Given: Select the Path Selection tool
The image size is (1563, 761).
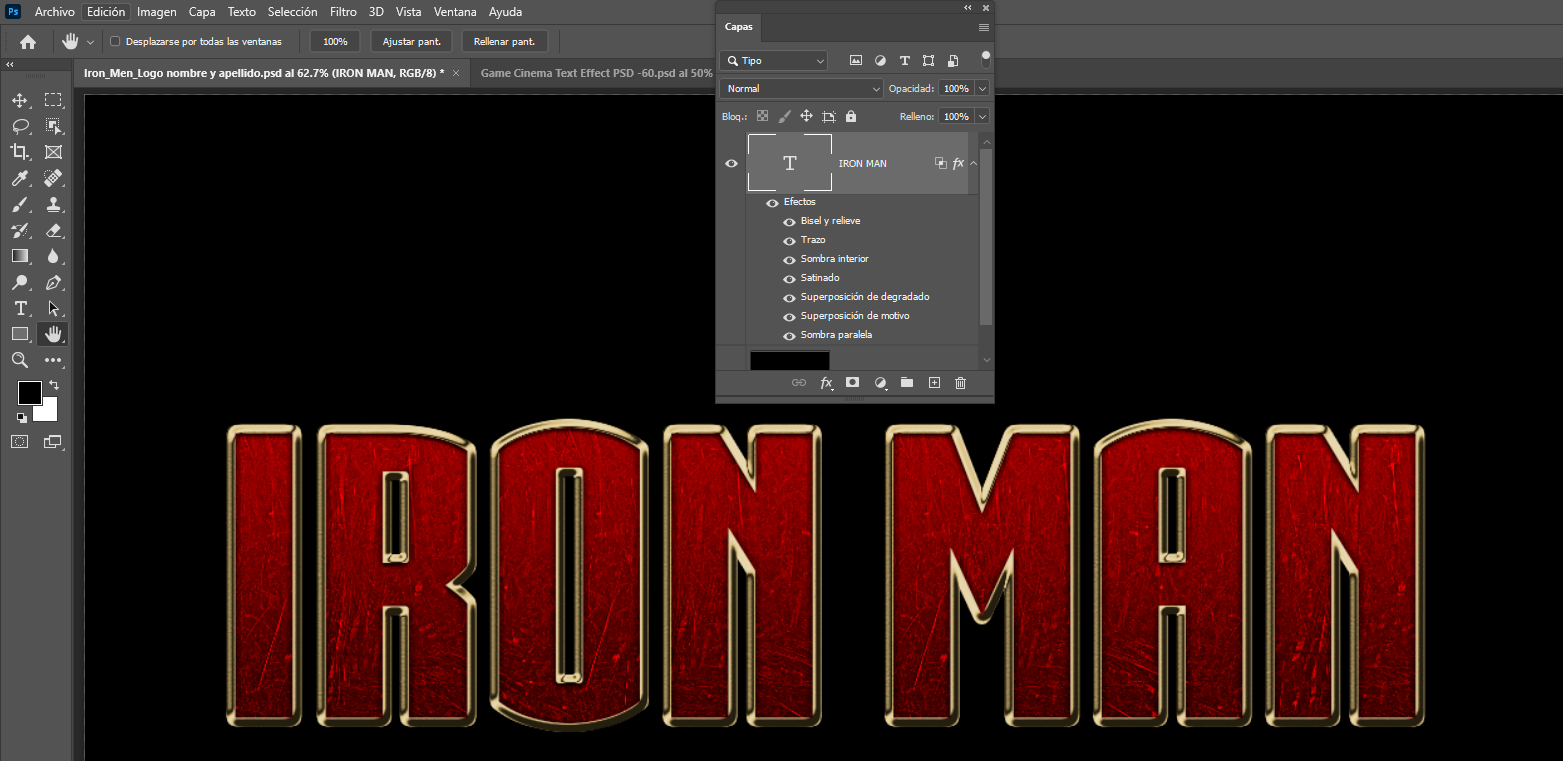Looking at the screenshot, I should click(x=53, y=308).
